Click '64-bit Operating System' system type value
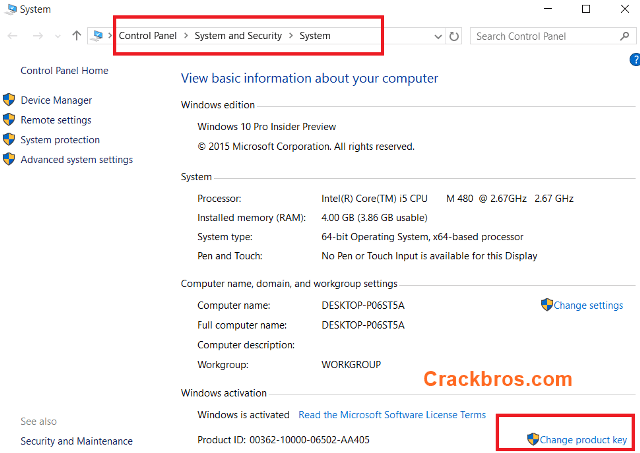This screenshot has width=640, height=453. coord(422,237)
